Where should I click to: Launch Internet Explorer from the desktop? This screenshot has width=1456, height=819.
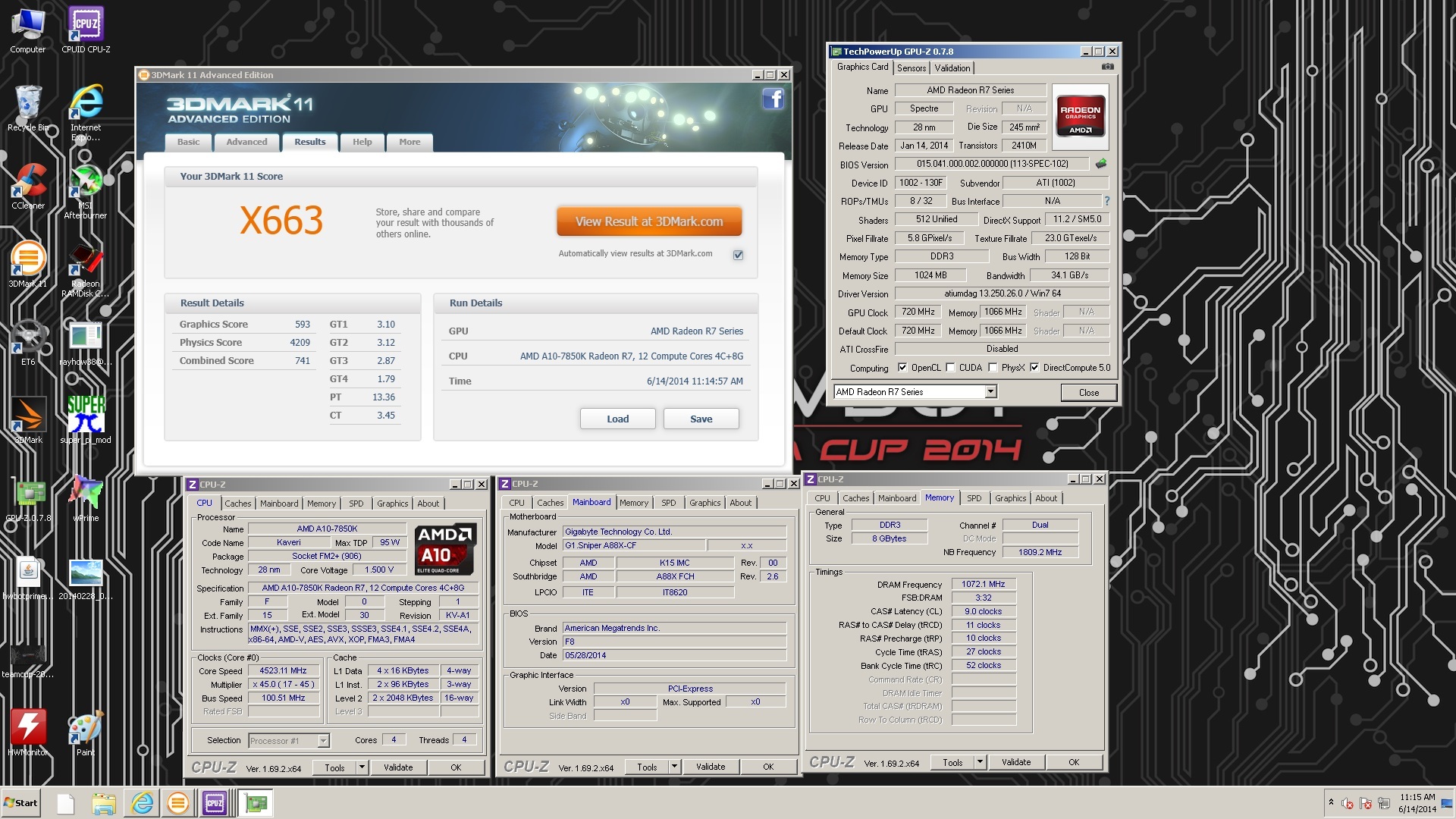[x=86, y=112]
